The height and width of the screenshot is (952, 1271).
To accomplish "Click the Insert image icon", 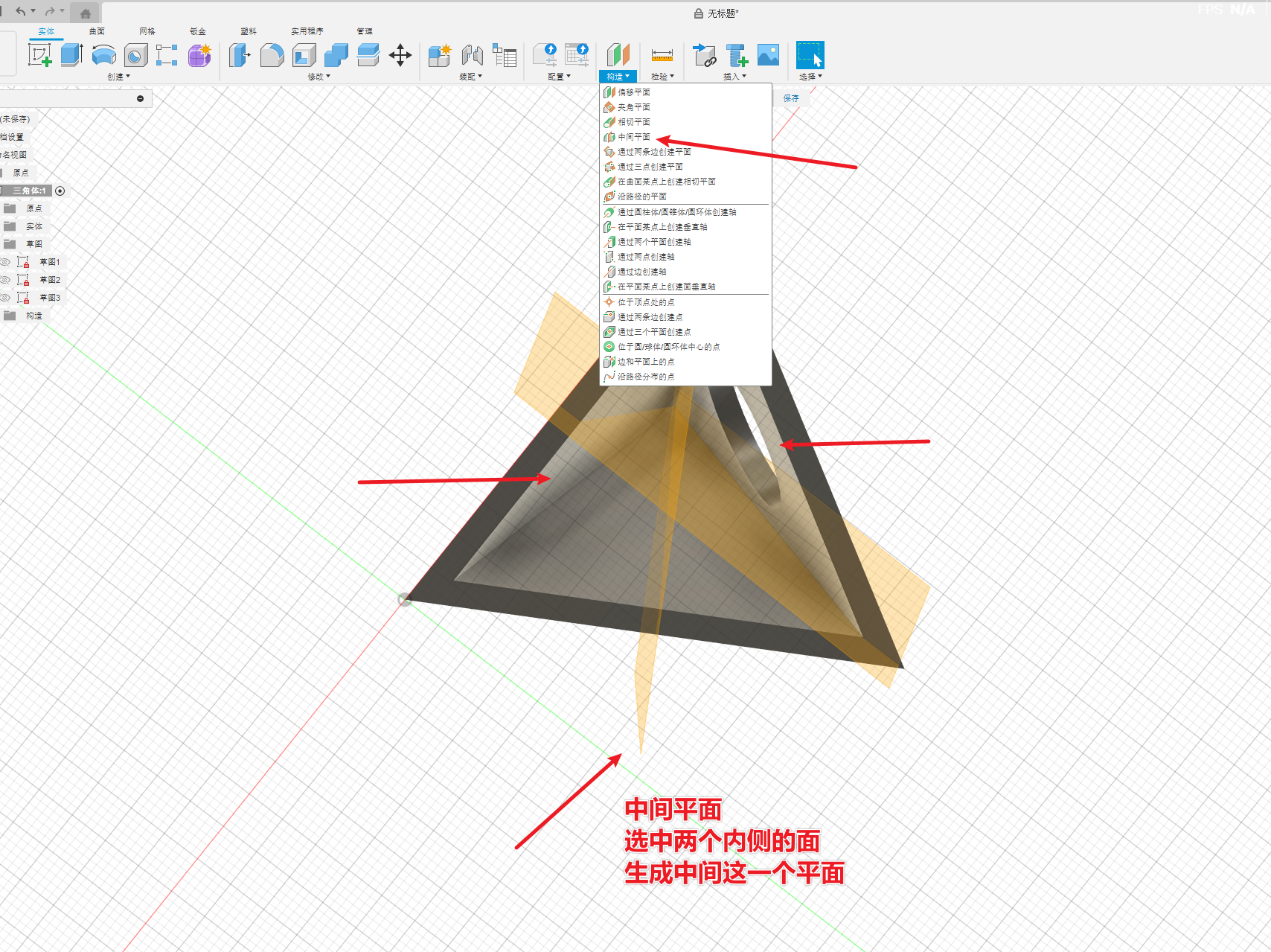I will (x=768, y=55).
